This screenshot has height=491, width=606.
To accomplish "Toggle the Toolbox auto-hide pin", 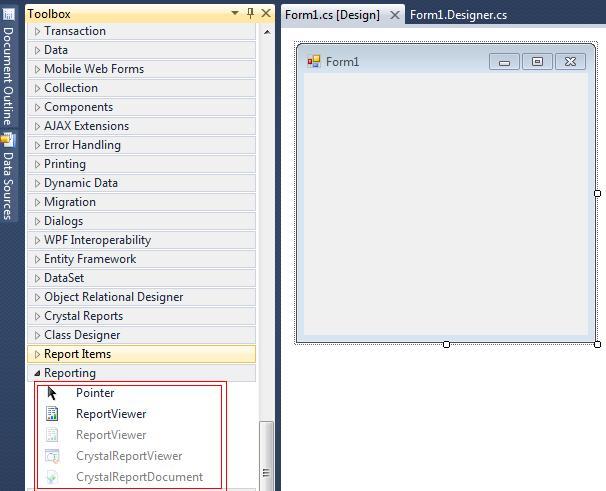I will coord(250,14).
